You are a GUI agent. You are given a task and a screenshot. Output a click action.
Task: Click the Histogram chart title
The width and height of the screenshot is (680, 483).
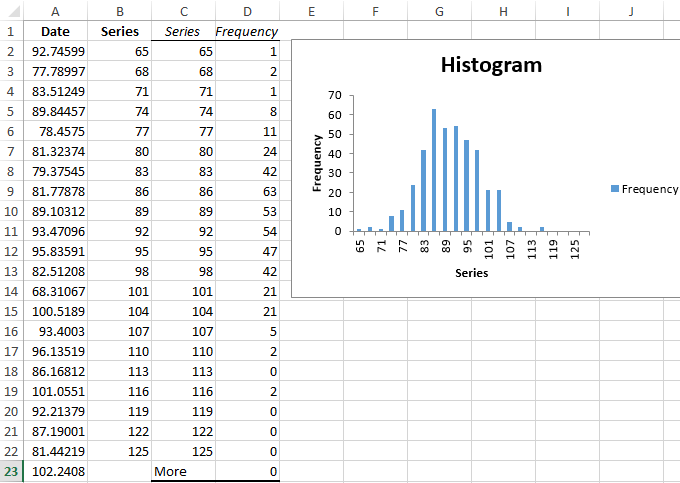pos(491,65)
